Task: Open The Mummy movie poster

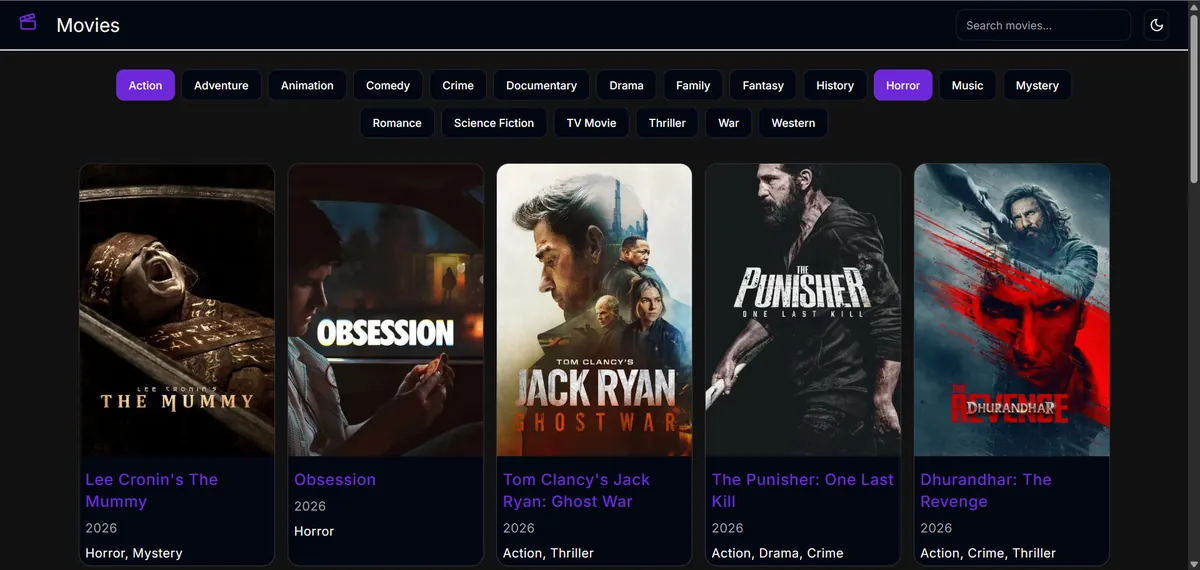Action: [x=177, y=310]
